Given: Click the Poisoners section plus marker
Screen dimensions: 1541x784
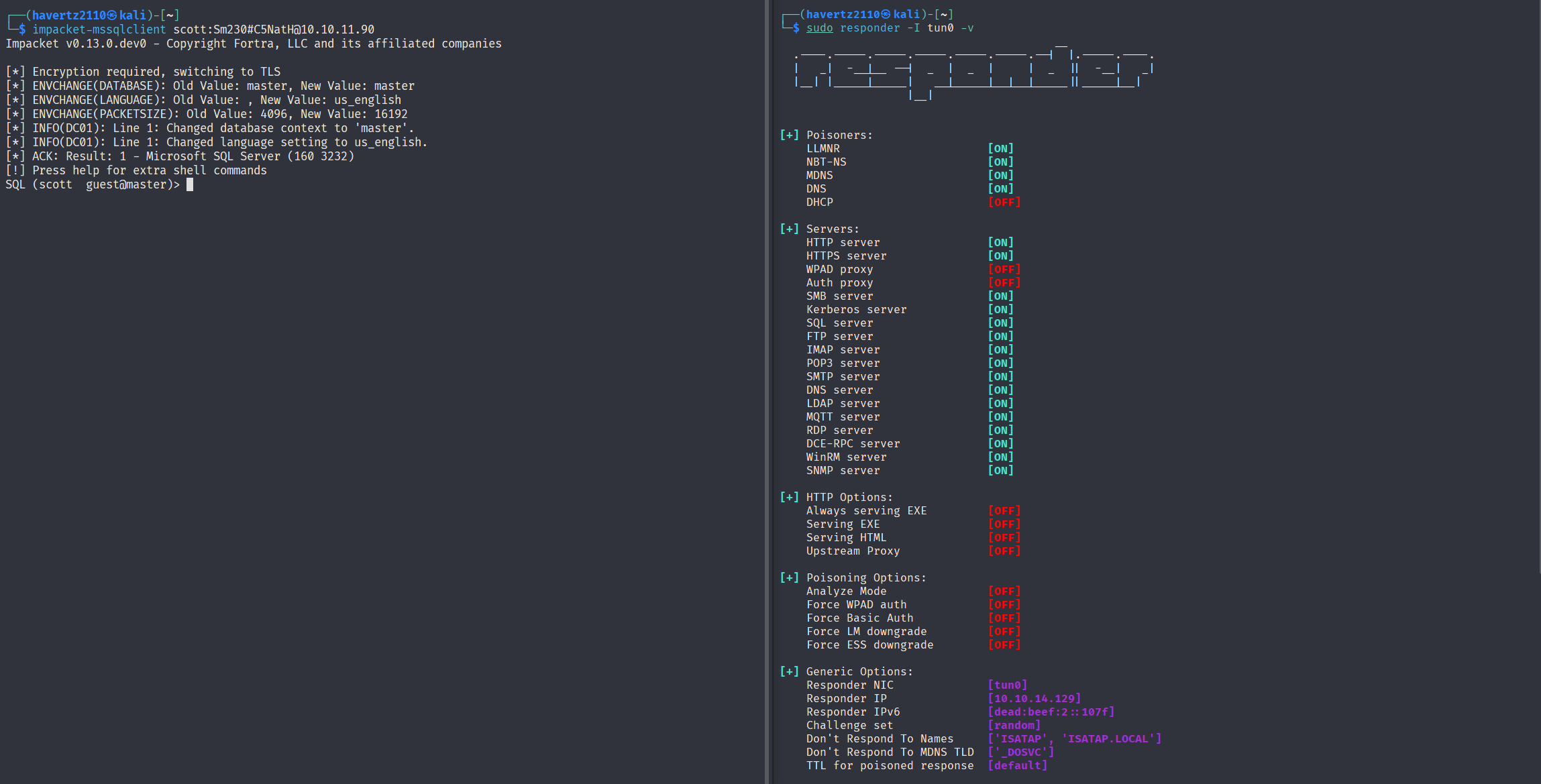Looking at the screenshot, I should tap(789, 135).
